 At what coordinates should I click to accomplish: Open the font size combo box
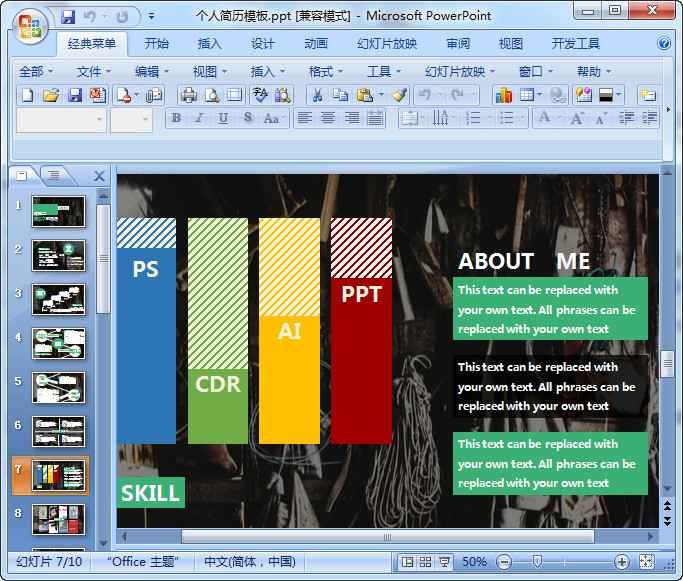[131, 119]
